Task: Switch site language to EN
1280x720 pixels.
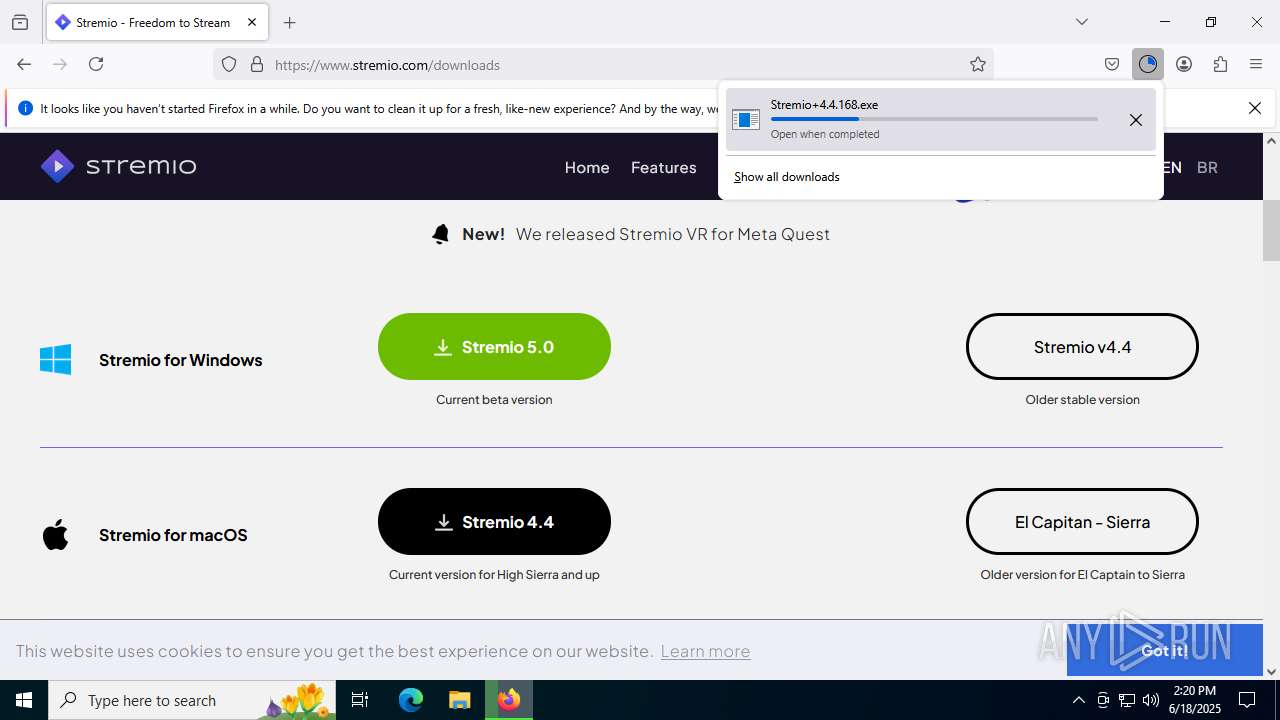Action: click(1172, 167)
